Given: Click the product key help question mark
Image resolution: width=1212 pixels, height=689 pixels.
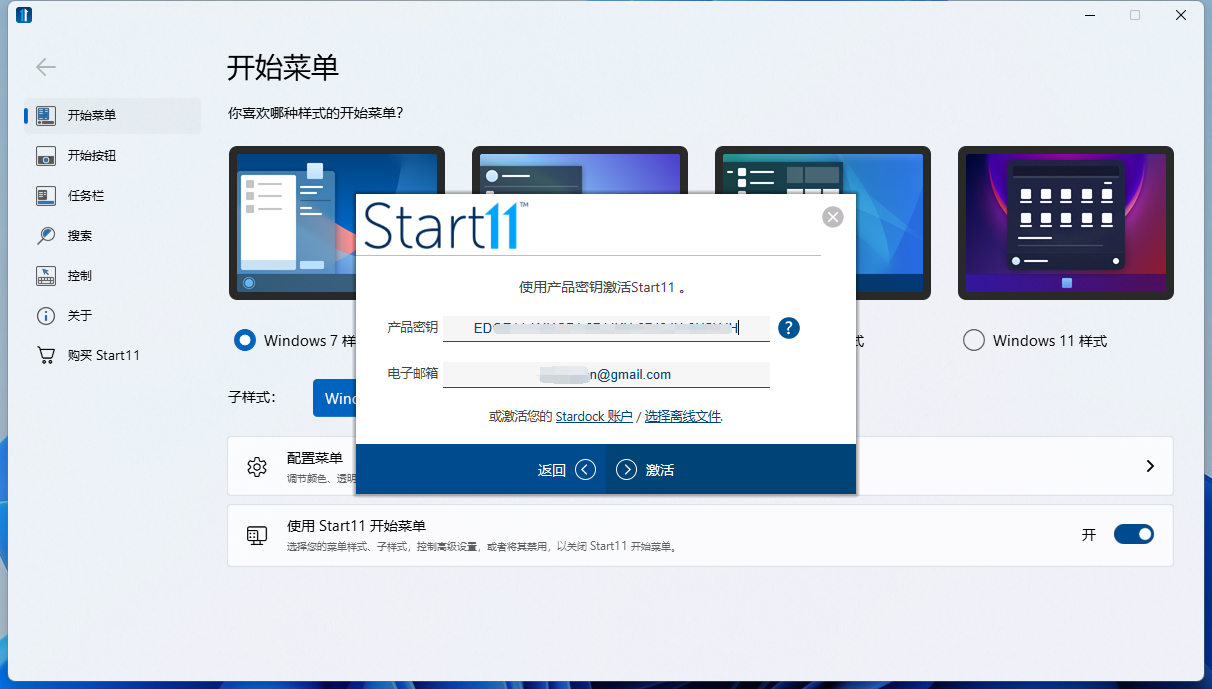Looking at the screenshot, I should pos(788,327).
